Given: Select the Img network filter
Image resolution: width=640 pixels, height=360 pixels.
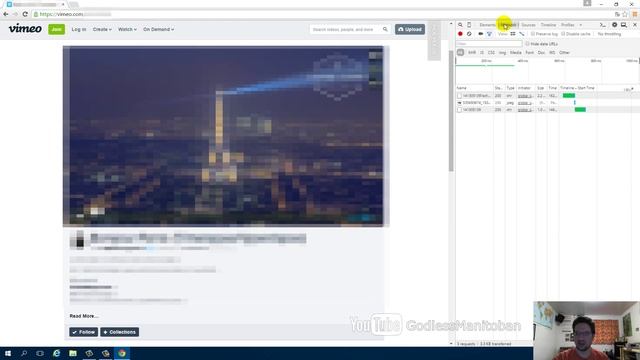Looking at the screenshot, I should [x=502, y=53].
